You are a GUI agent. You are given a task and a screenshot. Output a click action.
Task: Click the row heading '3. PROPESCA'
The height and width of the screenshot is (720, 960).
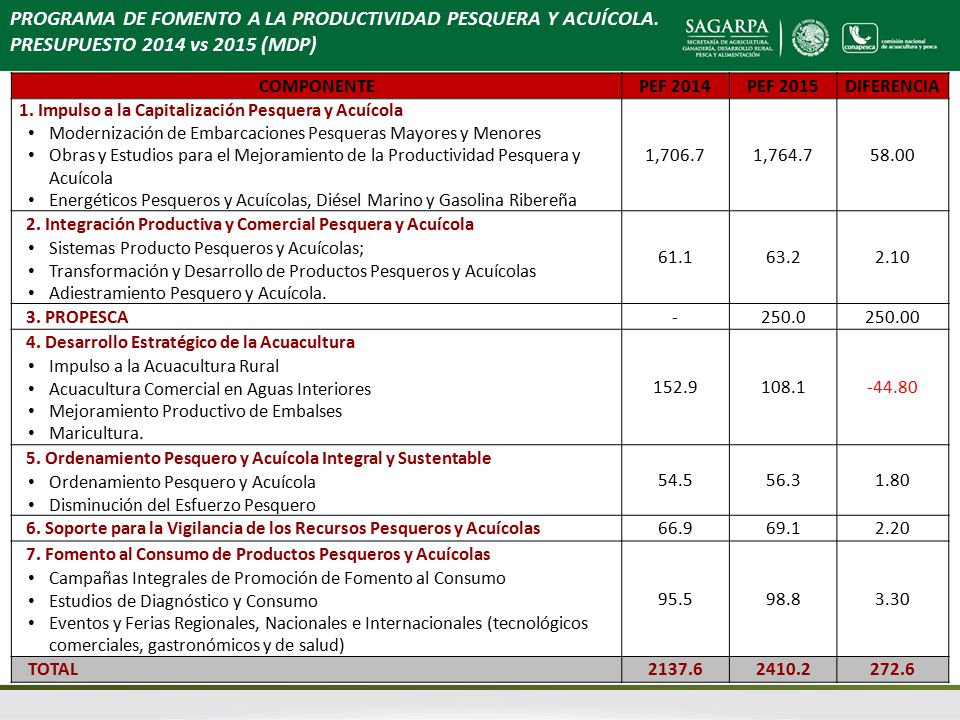[77, 317]
